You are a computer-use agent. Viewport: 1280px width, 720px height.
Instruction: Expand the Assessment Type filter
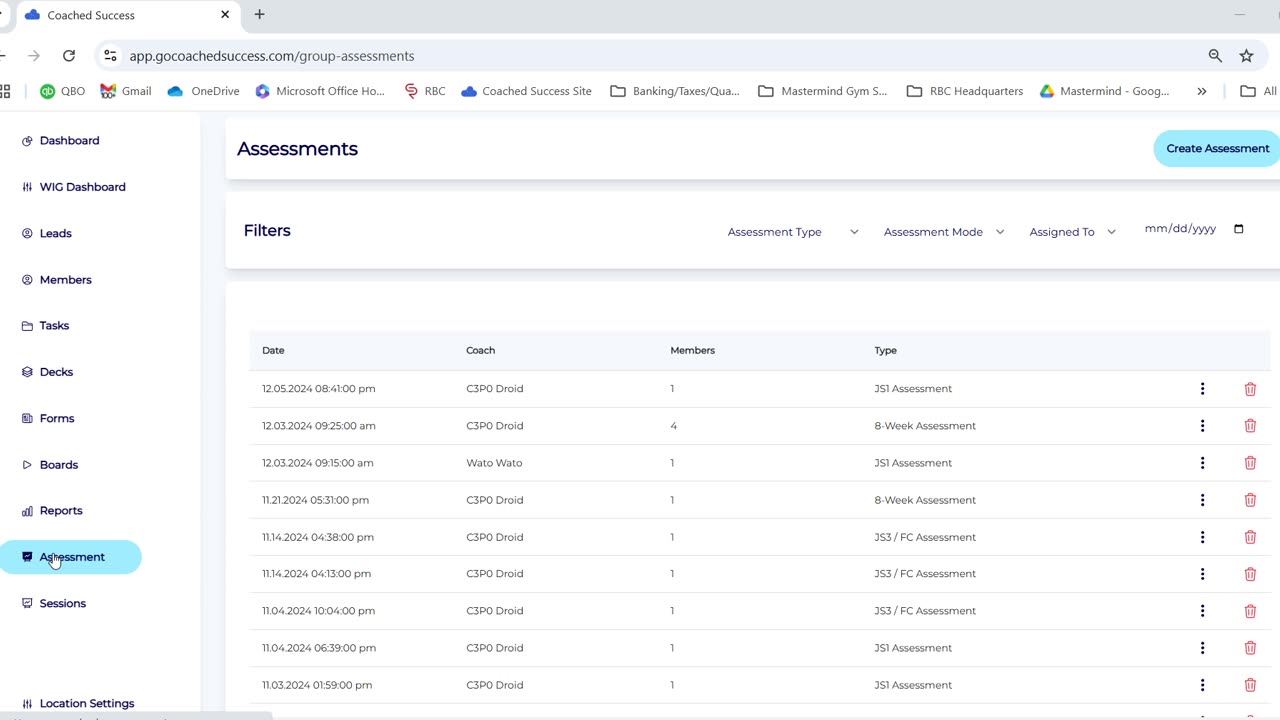pyautogui.click(x=793, y=232)
